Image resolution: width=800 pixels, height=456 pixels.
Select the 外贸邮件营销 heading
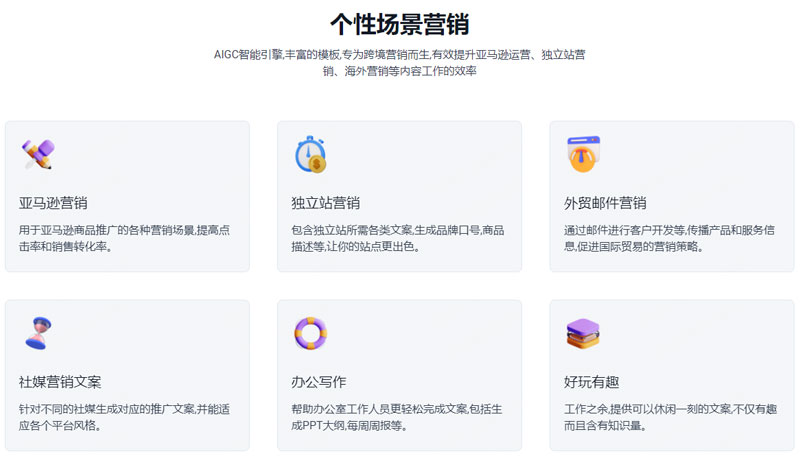click(605, 203)
